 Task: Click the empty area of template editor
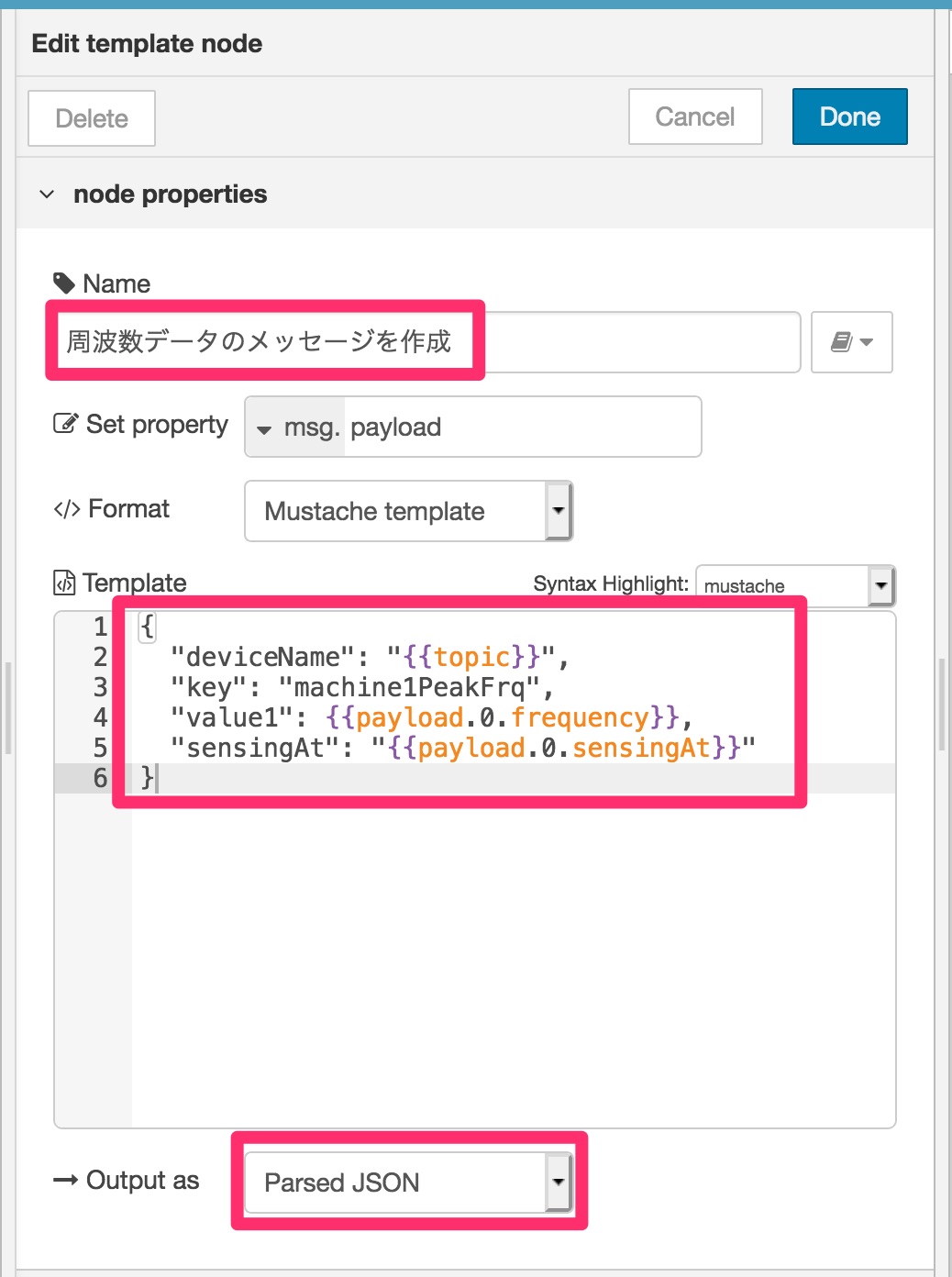(x=514, y=959)
